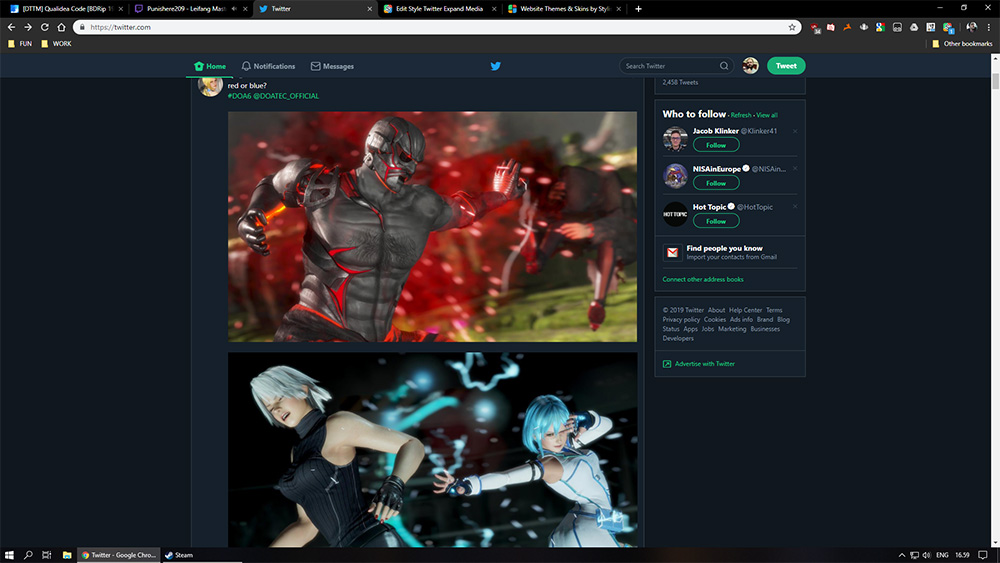Dismiss NISAinEurope suggestion
Image resolution: width=1000 pixels, height=563 pixels.
click(795, 169)
